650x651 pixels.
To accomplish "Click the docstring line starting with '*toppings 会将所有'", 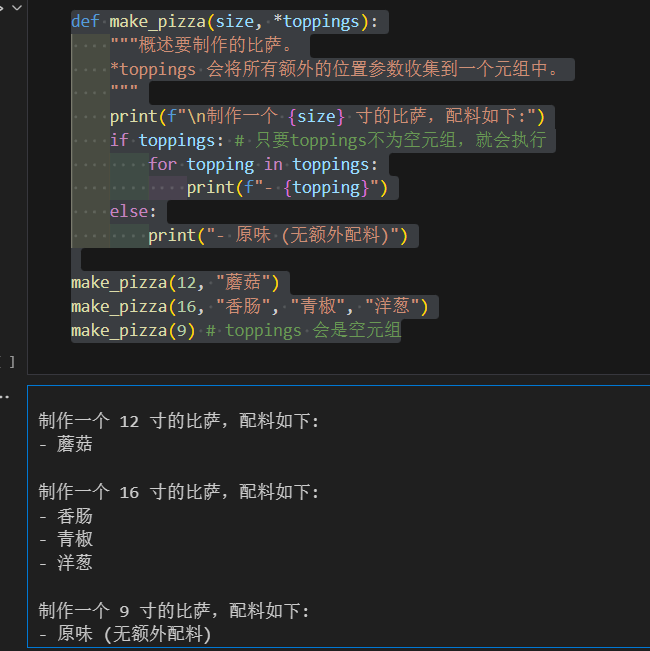I will 335,69.
